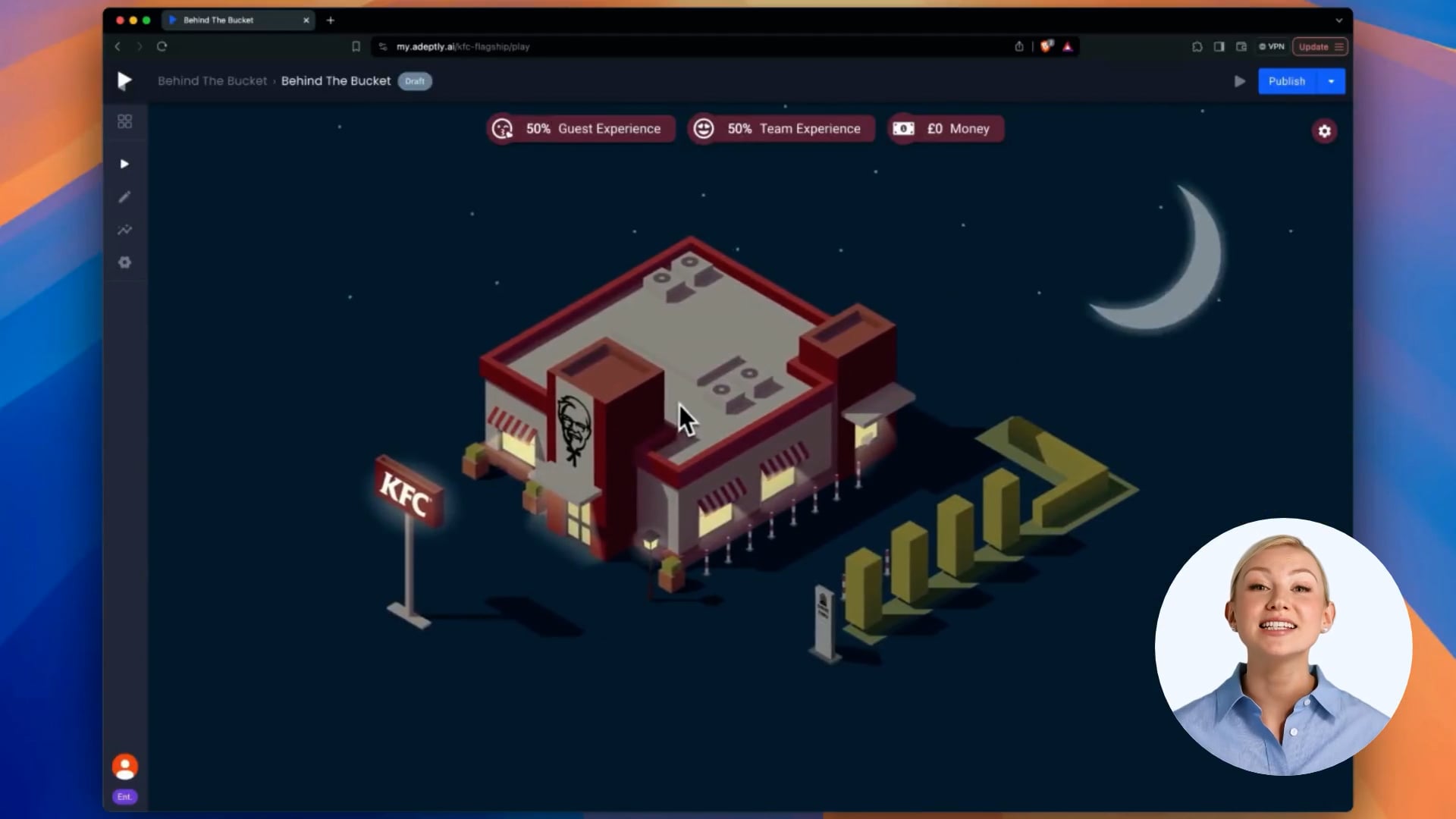This screenshot has width=1456, height=819.
Task: Click the Adeptly logo icon
Action: click(124, 81)
